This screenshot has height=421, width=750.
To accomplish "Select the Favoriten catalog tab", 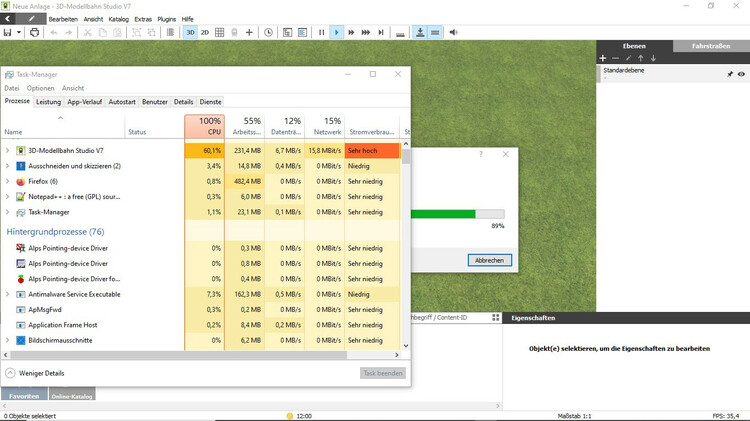I will (24, 395).
